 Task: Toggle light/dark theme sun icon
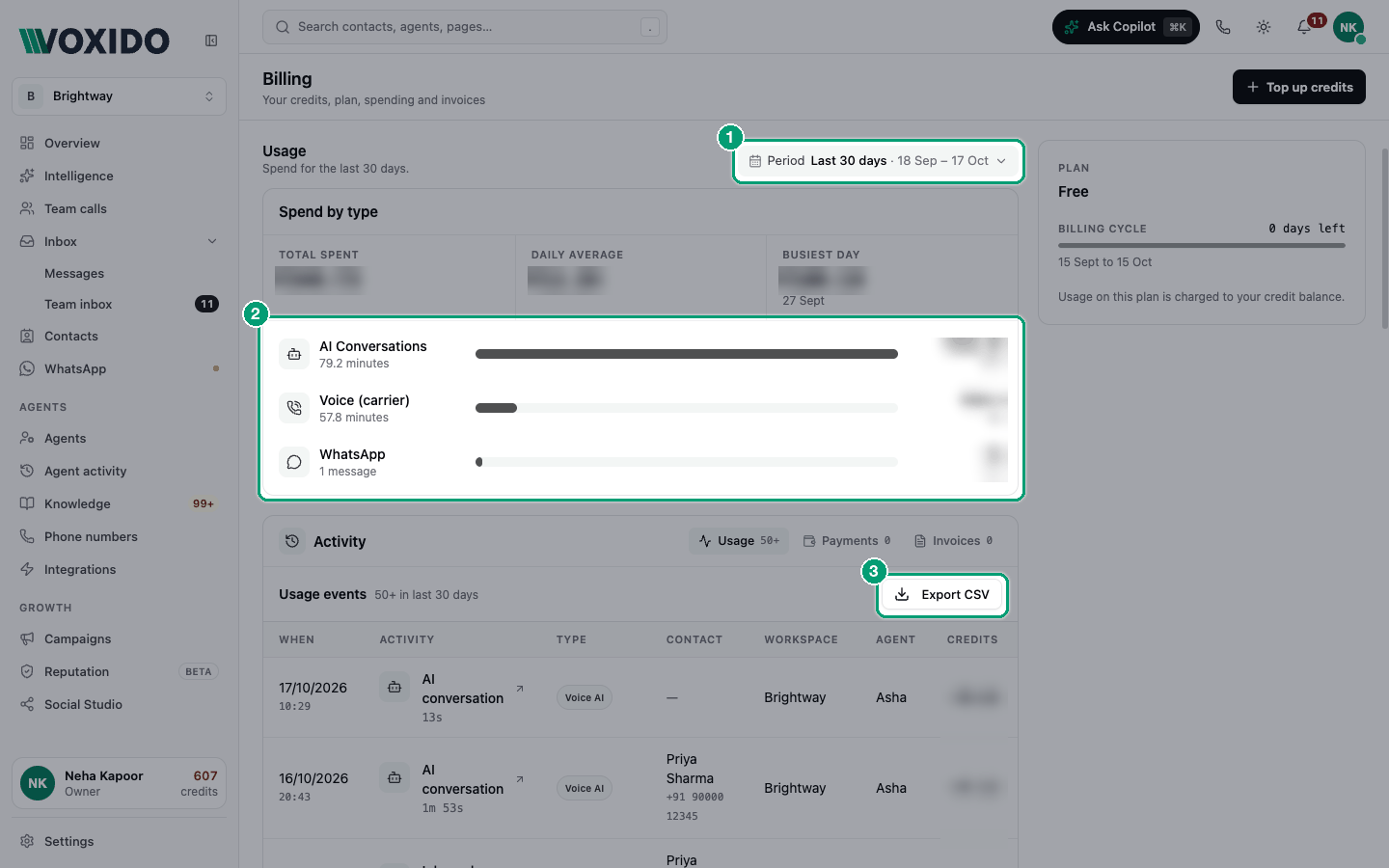(x=1264, y=27)
